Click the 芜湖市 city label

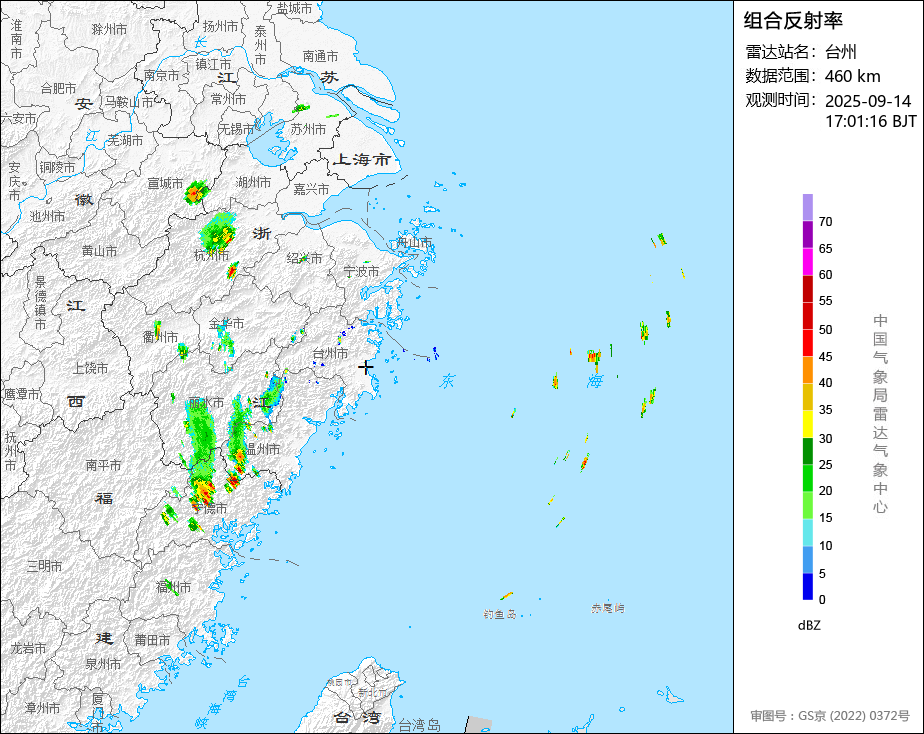pyautogui.click(x=125, y=140)
